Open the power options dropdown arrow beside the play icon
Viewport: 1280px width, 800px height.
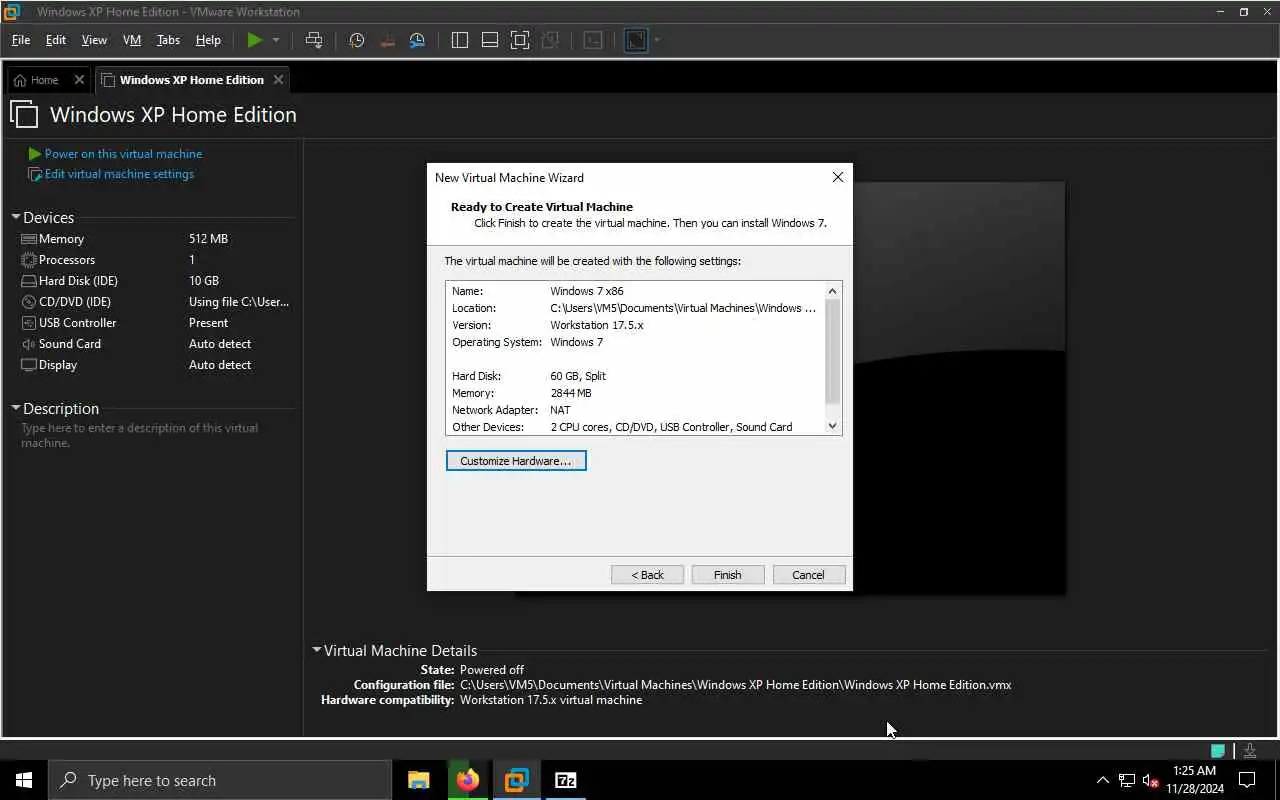tap(276, 40)
